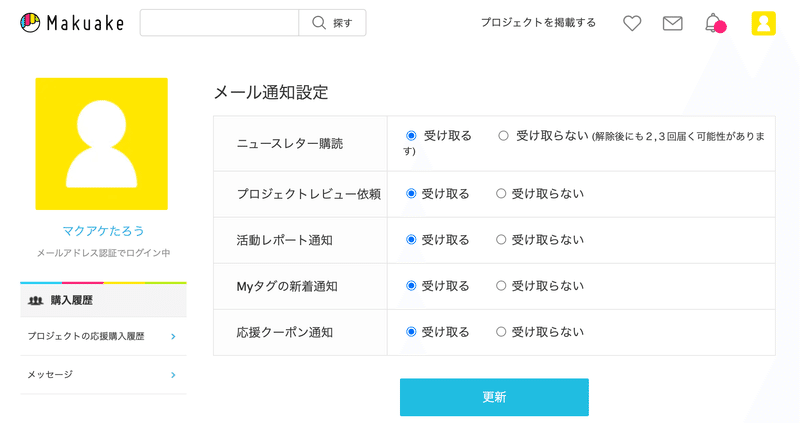Click the 活動レポート通知 row label
Image resolution: width=800 pixels, height=423 pixels.
coord(284,240)
